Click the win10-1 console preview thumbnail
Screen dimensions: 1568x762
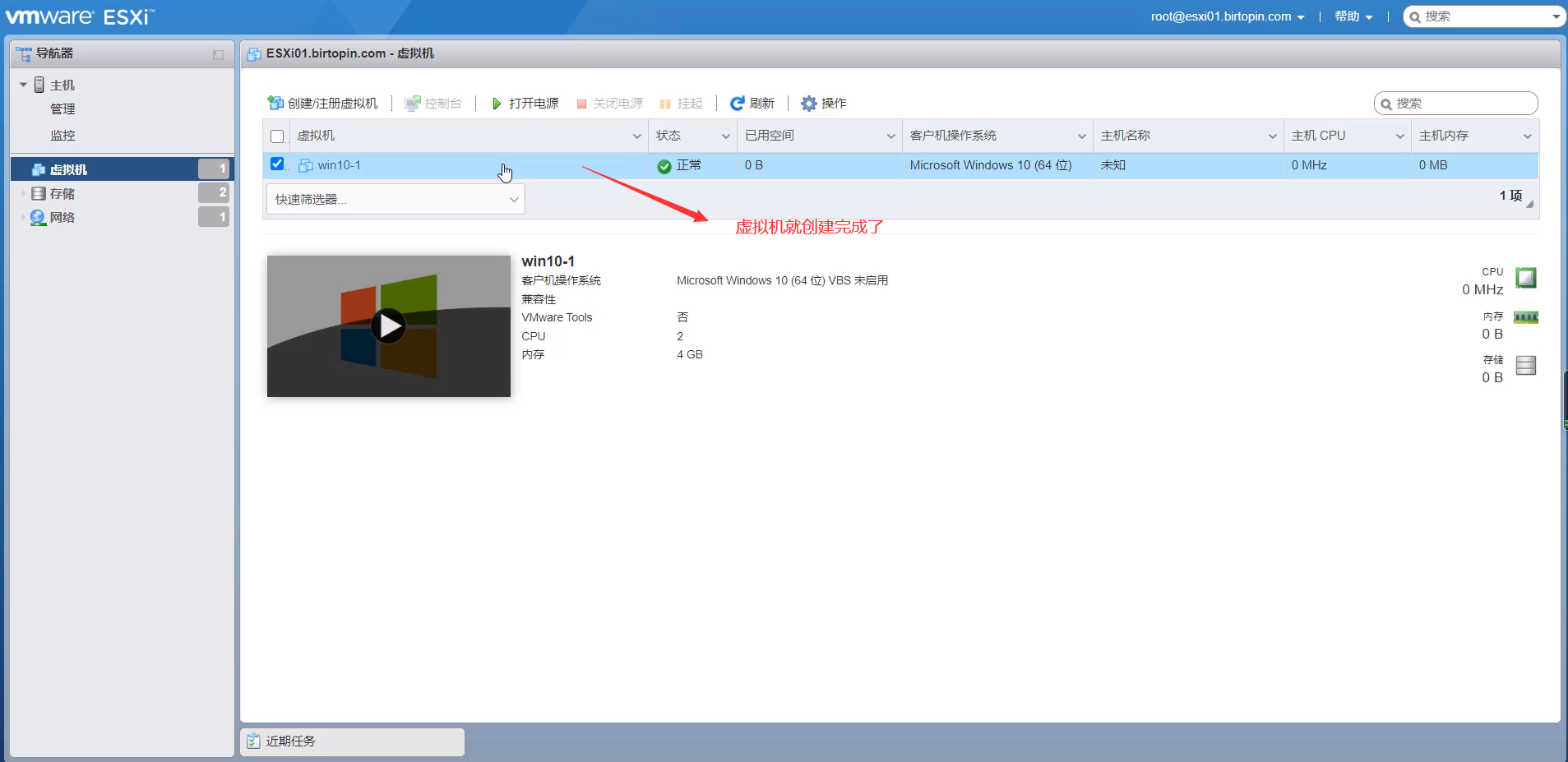tap(389, 326)
